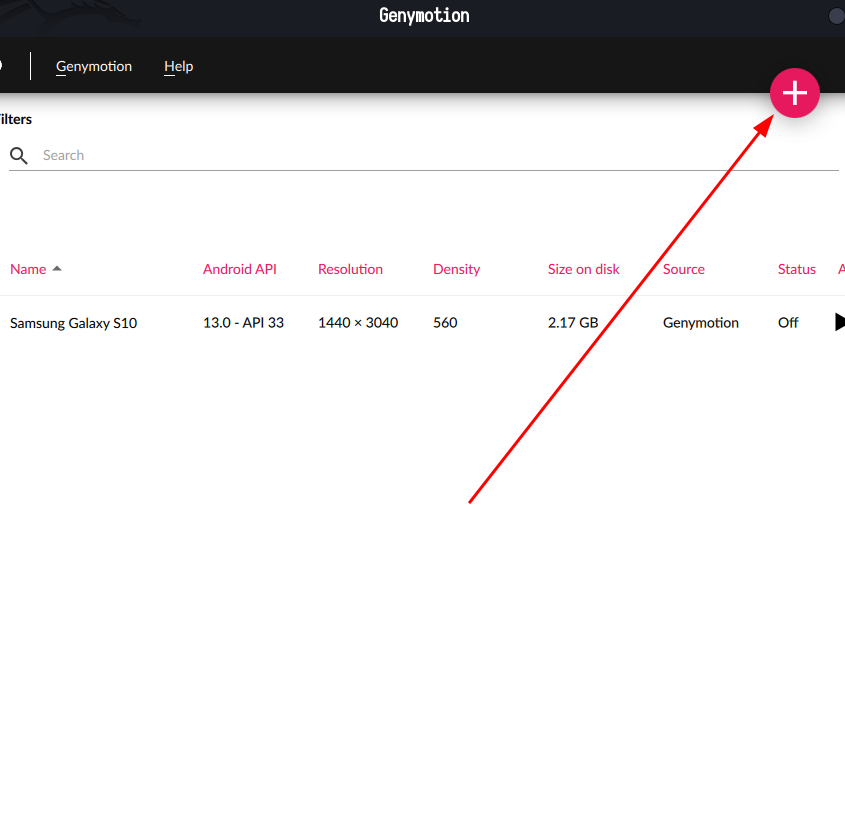Click the 13.0 - API 33 cell
The width and height of the screenshot is (845, 835).
[x=243, y=323]
